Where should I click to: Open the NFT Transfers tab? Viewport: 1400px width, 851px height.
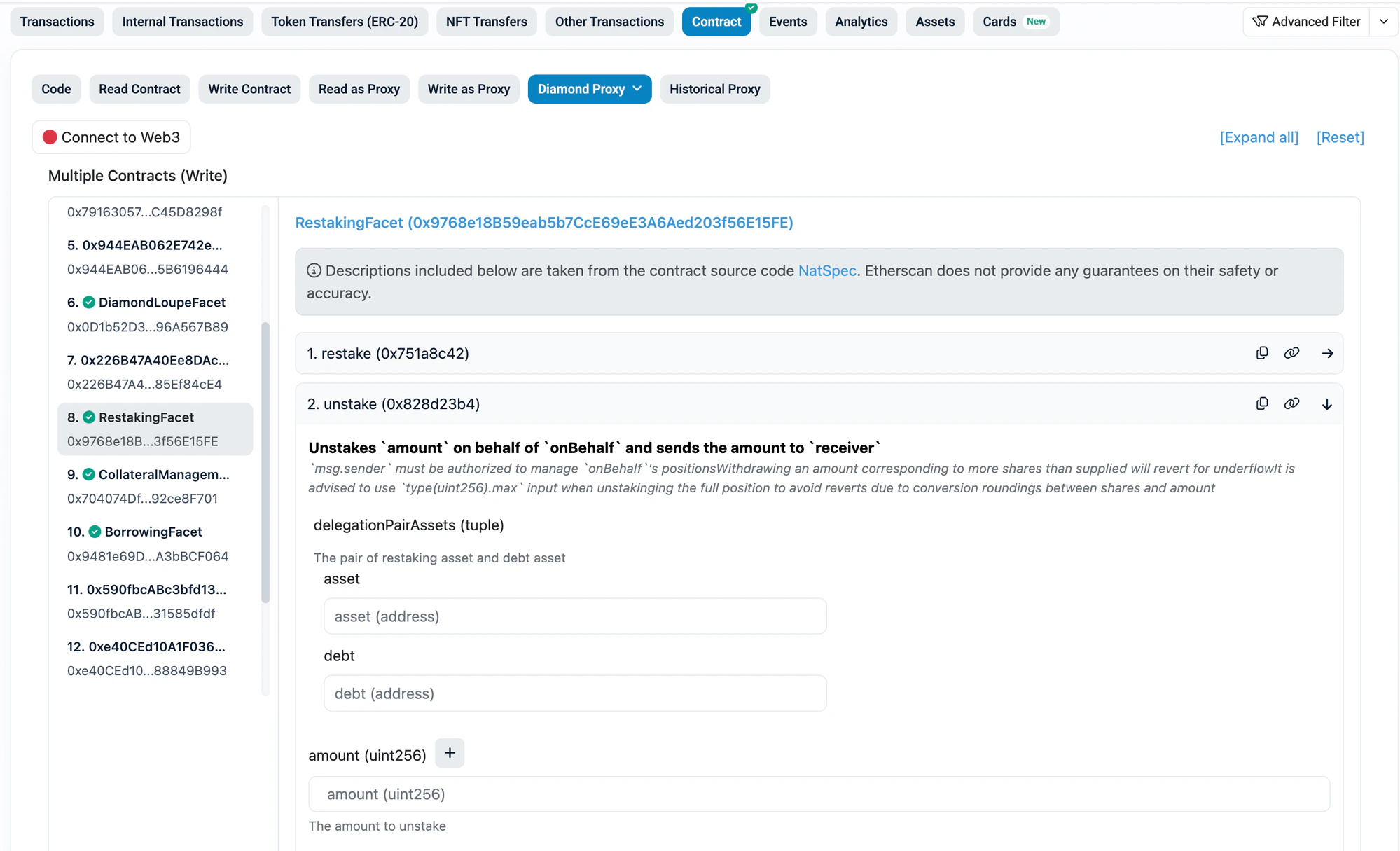486,22
